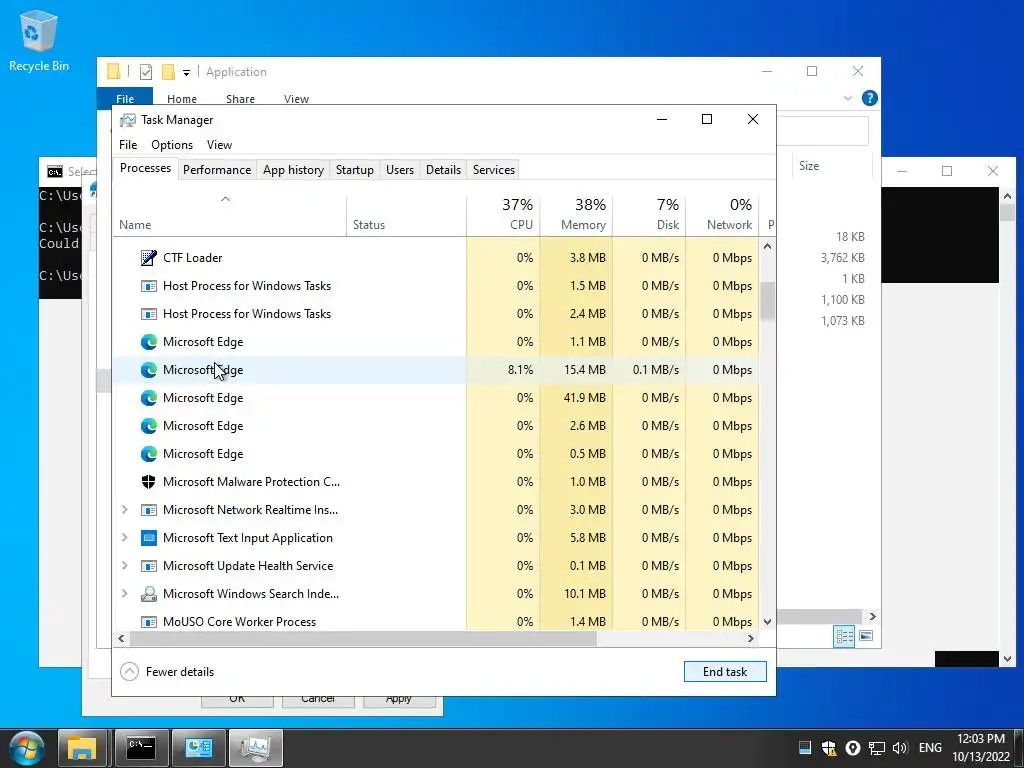Open the Explorer Home ribbon tab

click(182, 99)
